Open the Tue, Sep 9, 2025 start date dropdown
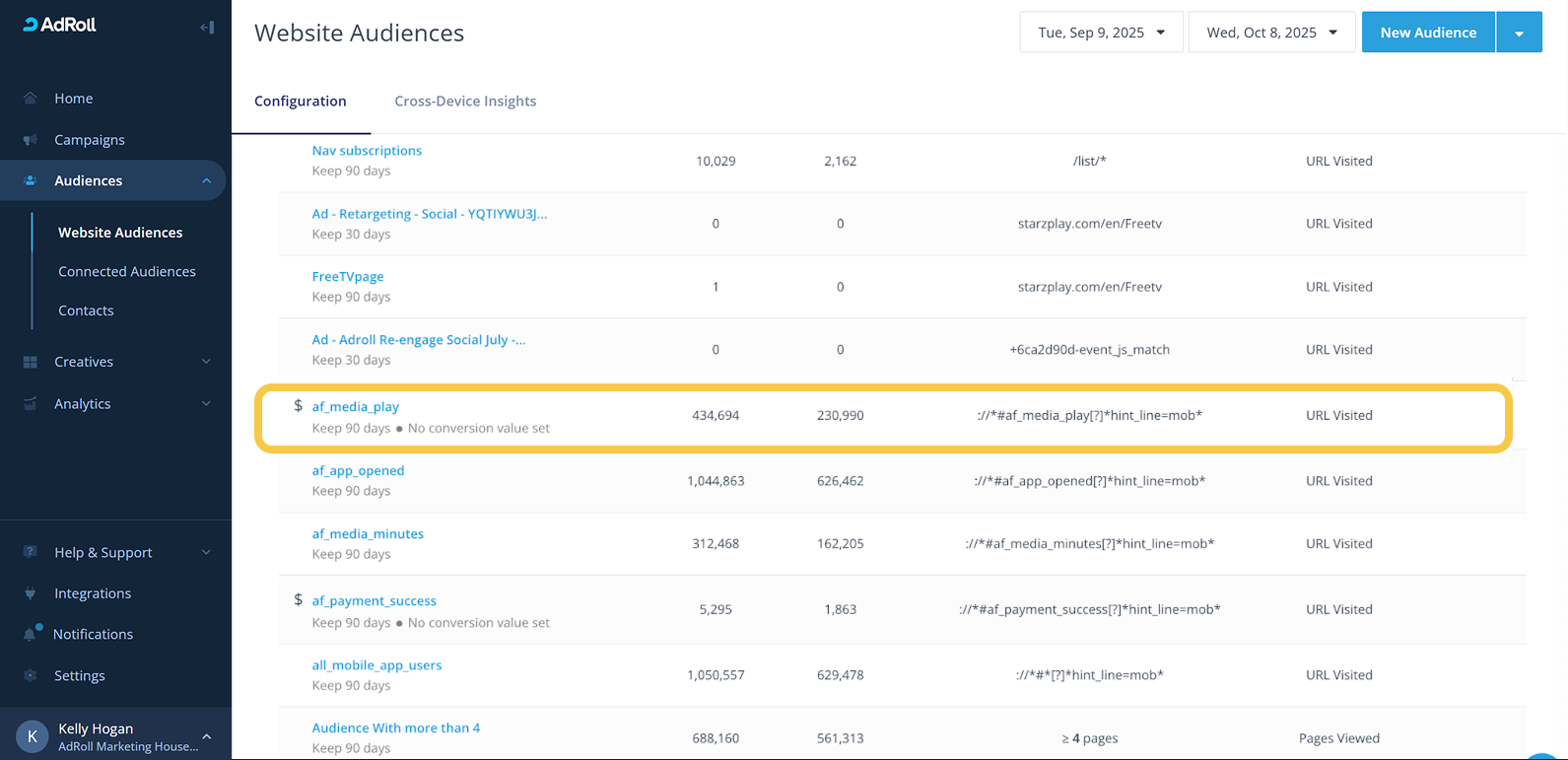 click(x=1101, y=33)
